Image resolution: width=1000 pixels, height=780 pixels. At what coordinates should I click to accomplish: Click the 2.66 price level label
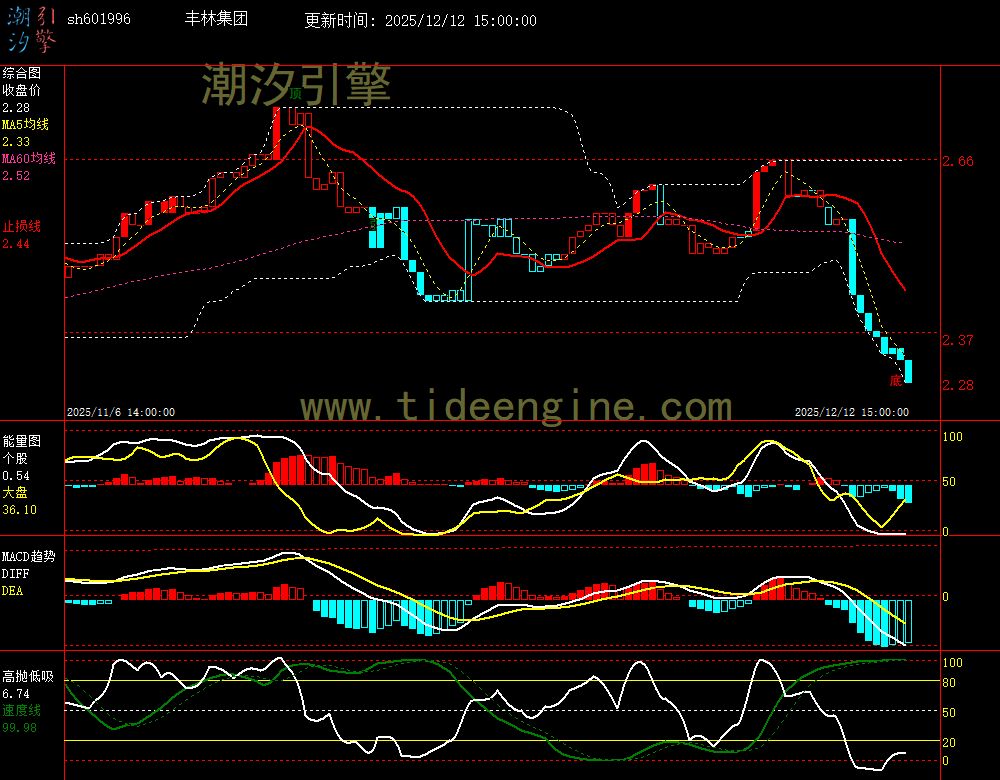(958, 161)
